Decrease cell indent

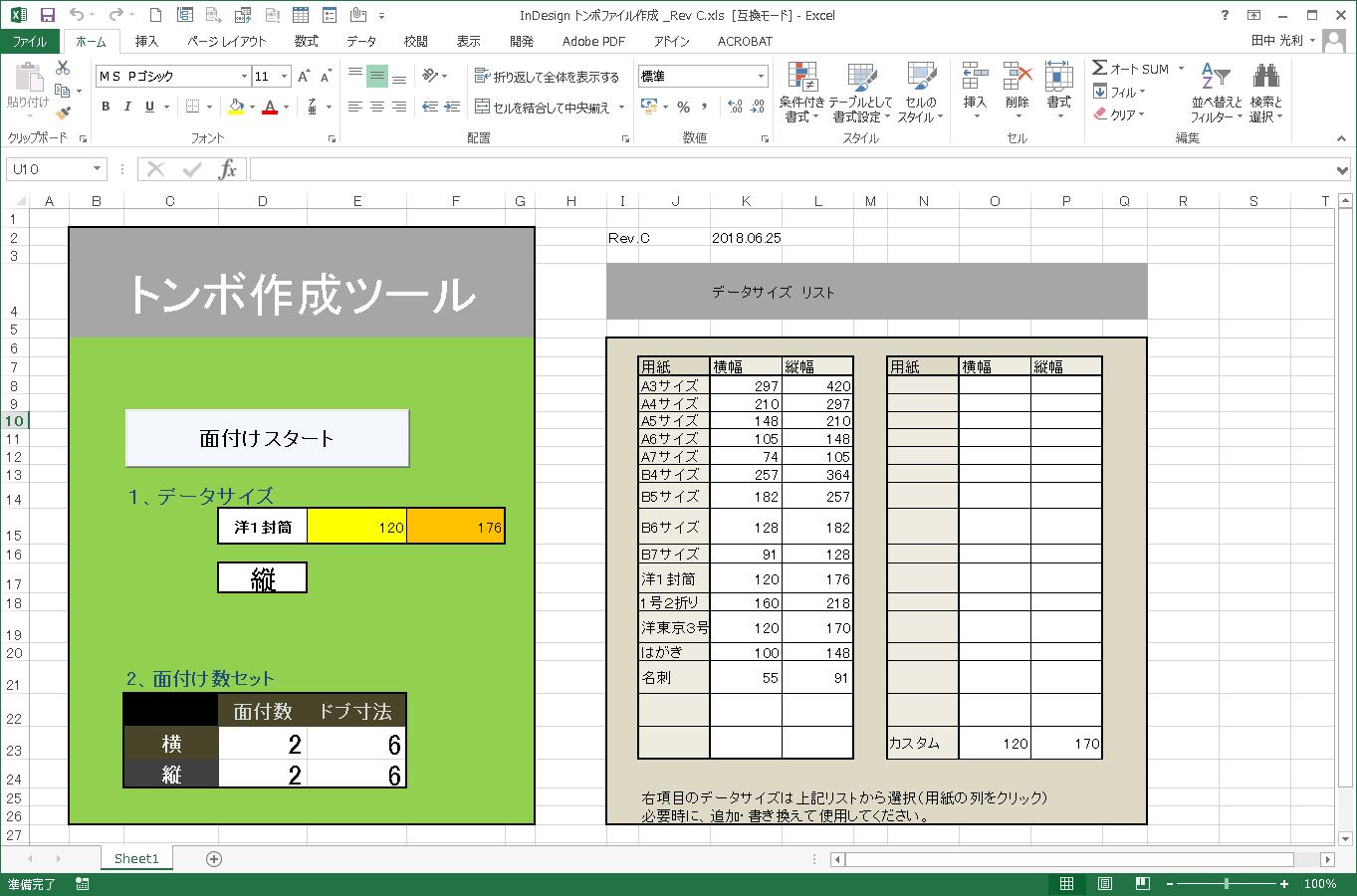click(x=430, y=107)
